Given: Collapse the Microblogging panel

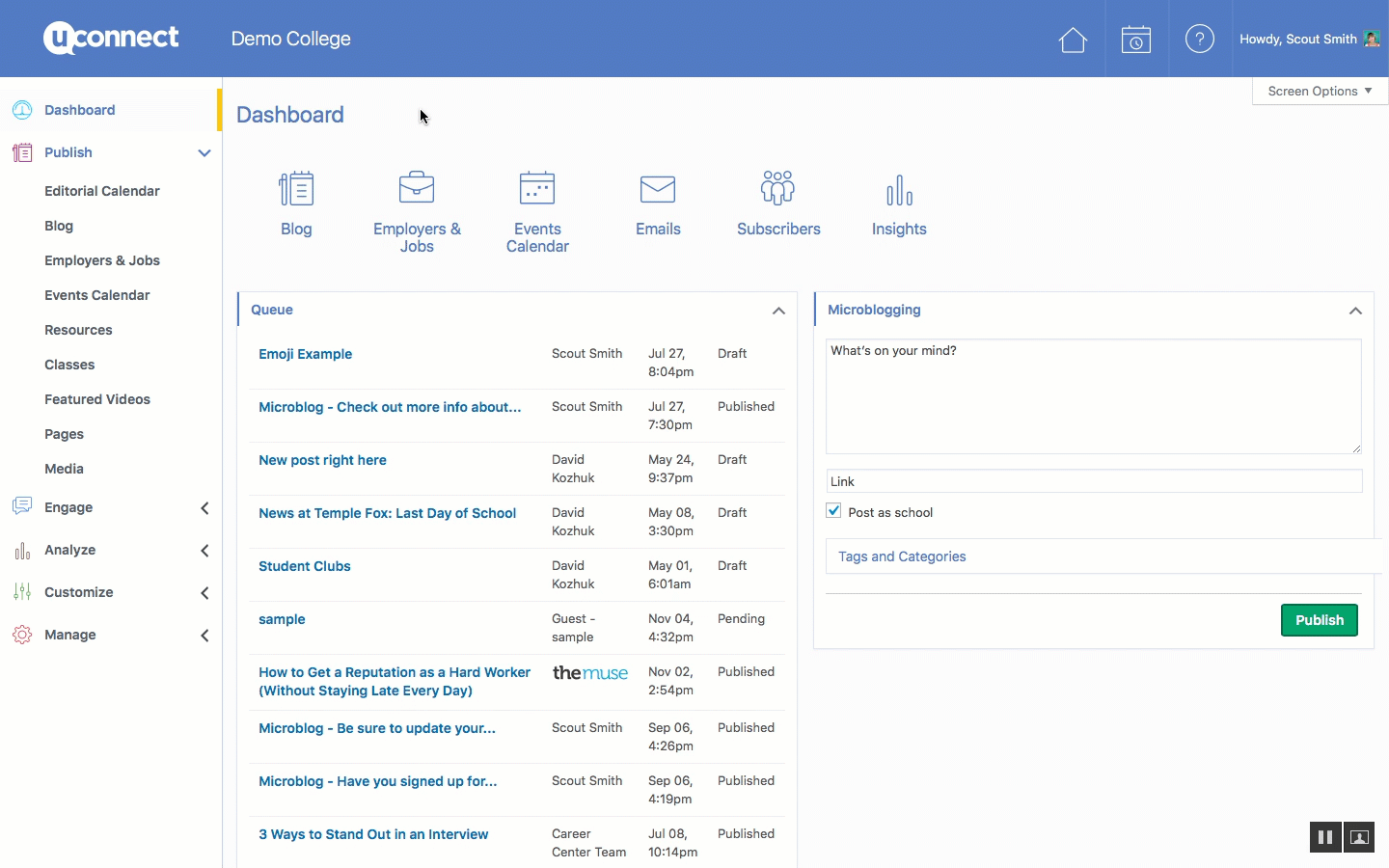Looking at the screenshot, I should tap(1355, 311).
